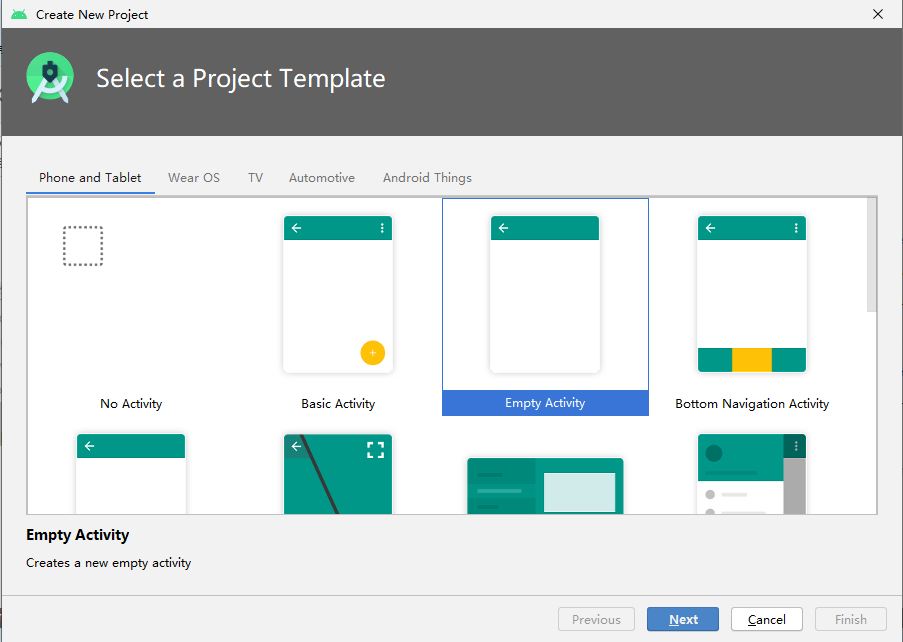The image size is (903, 642).
Task: Click the template list vertical scrollbar
Action: coord(872,255)
